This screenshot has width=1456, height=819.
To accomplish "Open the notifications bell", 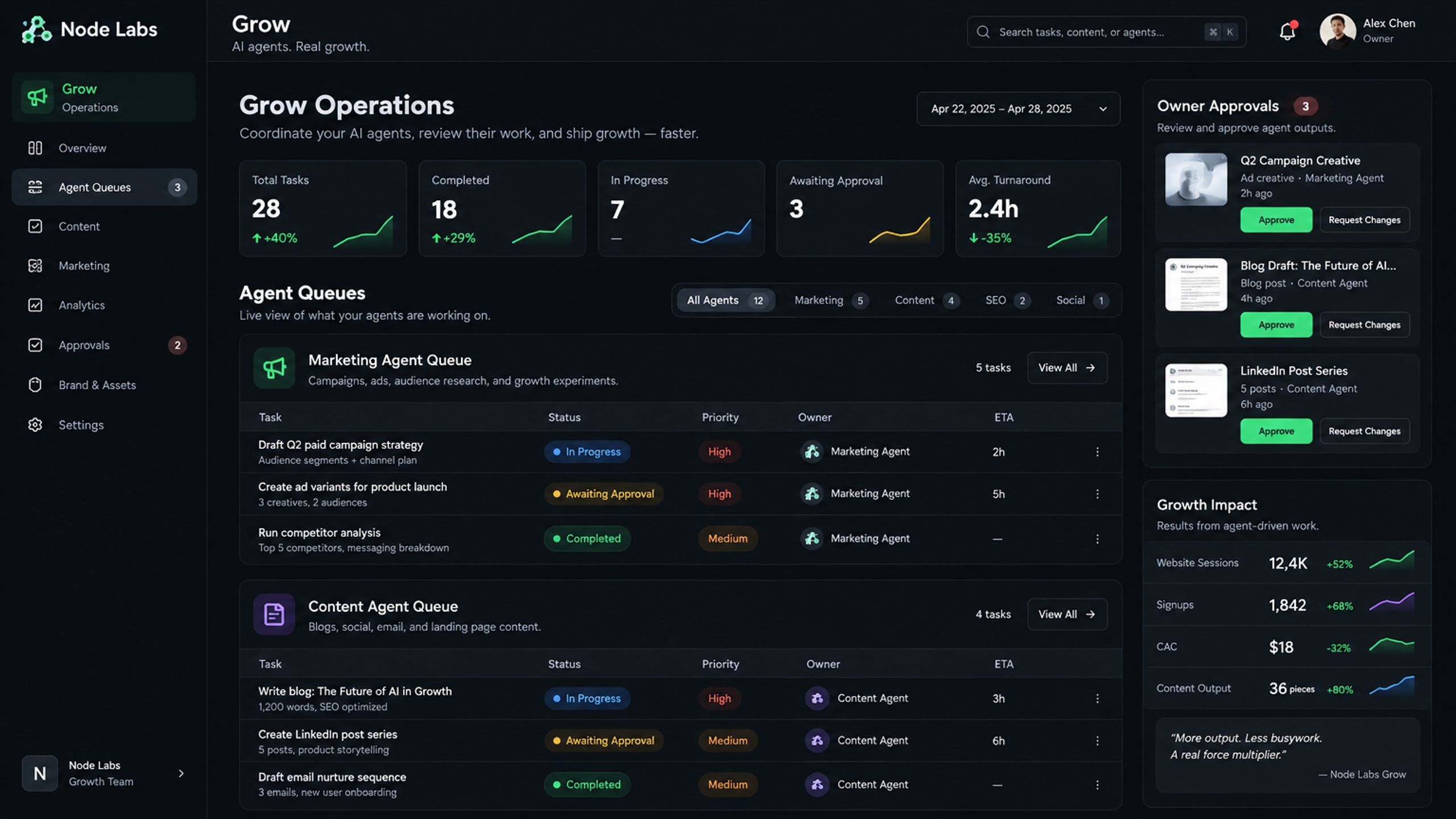I will click(x=1287, y=31).
